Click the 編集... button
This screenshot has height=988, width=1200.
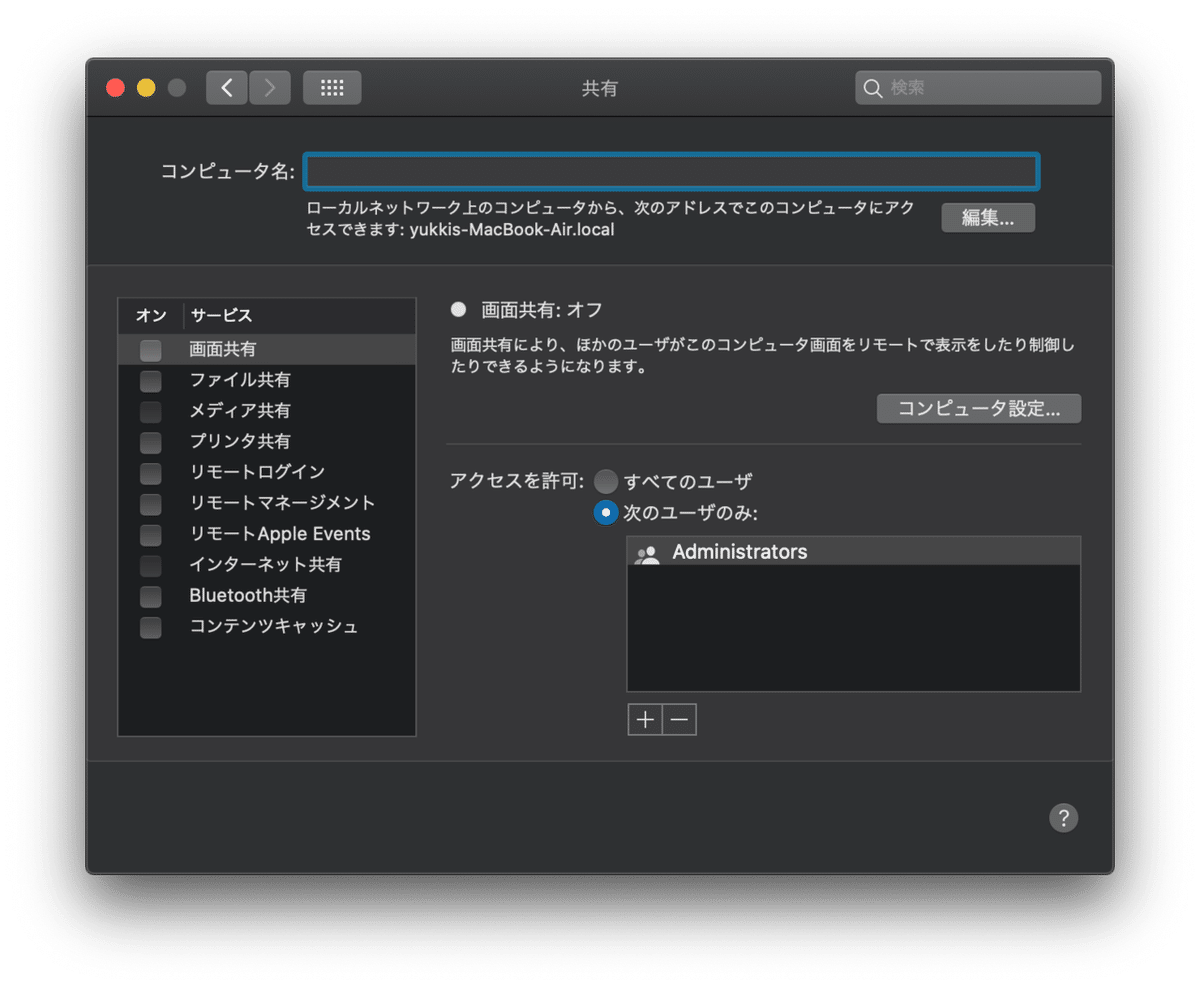[988, 218]
